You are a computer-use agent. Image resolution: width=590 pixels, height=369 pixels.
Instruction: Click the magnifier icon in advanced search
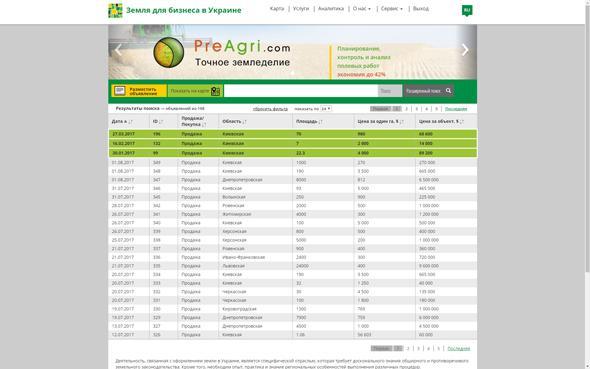[x=448, y=91]
